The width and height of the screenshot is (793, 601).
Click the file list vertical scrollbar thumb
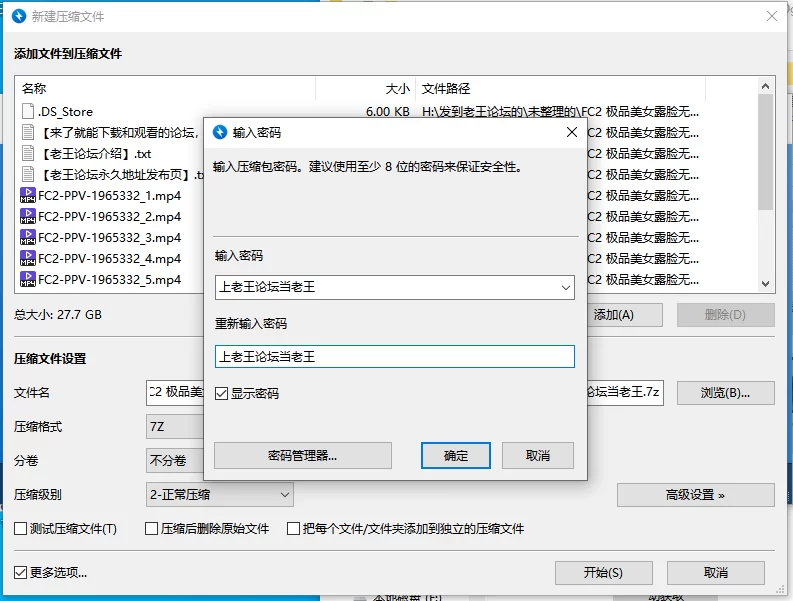[x=766, y=152]
